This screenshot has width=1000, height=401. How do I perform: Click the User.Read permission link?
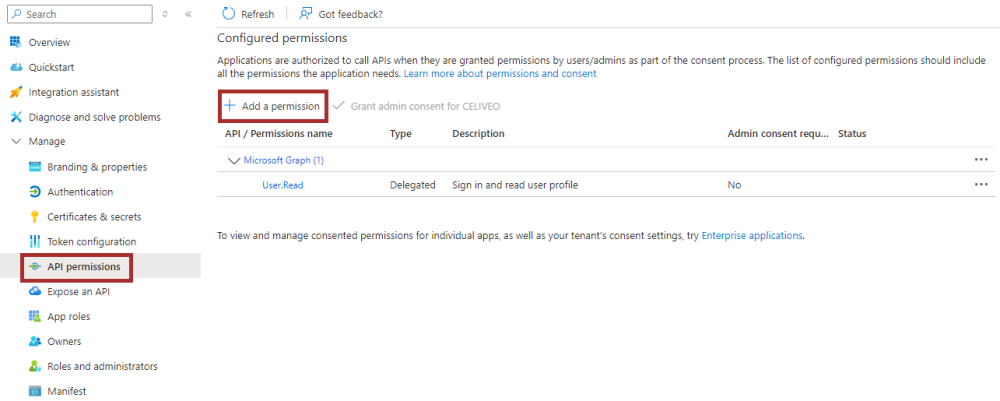pyautogui.click(x=283, y=185)
